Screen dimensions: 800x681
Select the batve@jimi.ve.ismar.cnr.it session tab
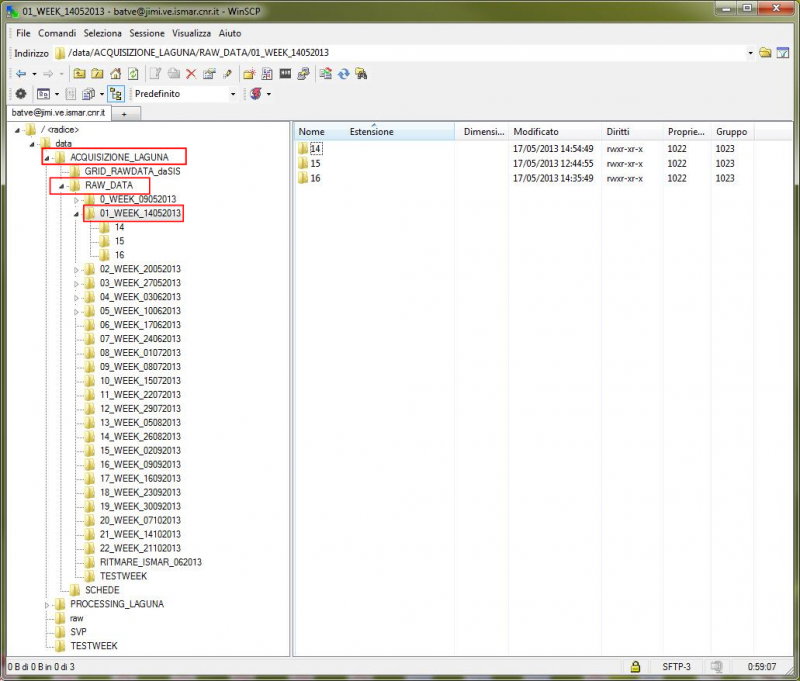[x=59, y=113]
